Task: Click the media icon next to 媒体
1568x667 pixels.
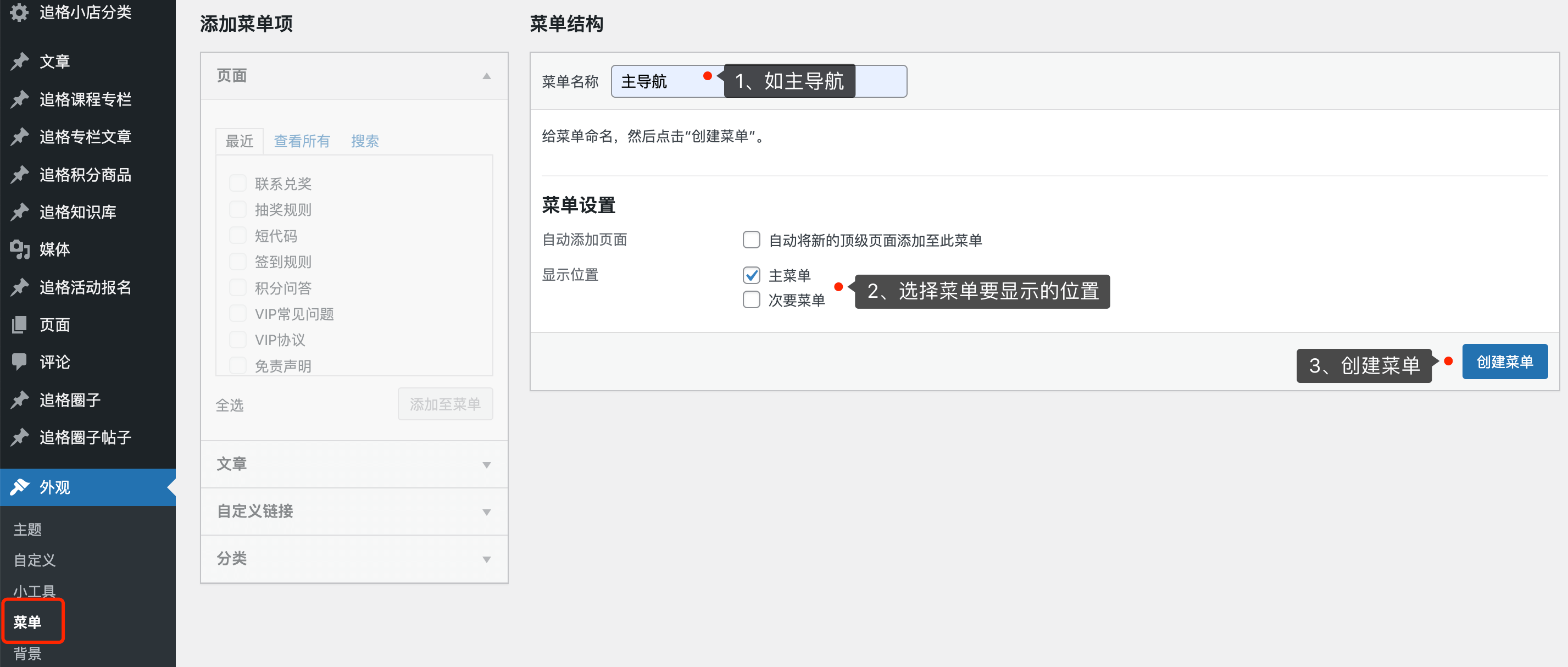Action: tap(19, 249)
